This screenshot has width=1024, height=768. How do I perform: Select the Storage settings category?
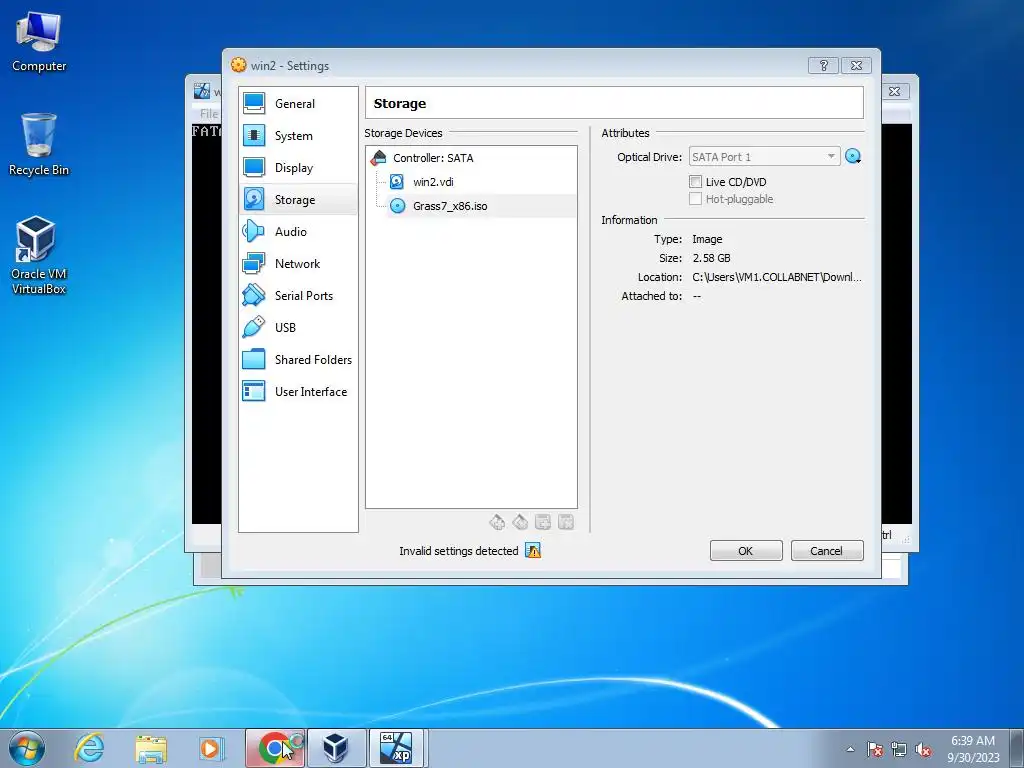(298, 200)
